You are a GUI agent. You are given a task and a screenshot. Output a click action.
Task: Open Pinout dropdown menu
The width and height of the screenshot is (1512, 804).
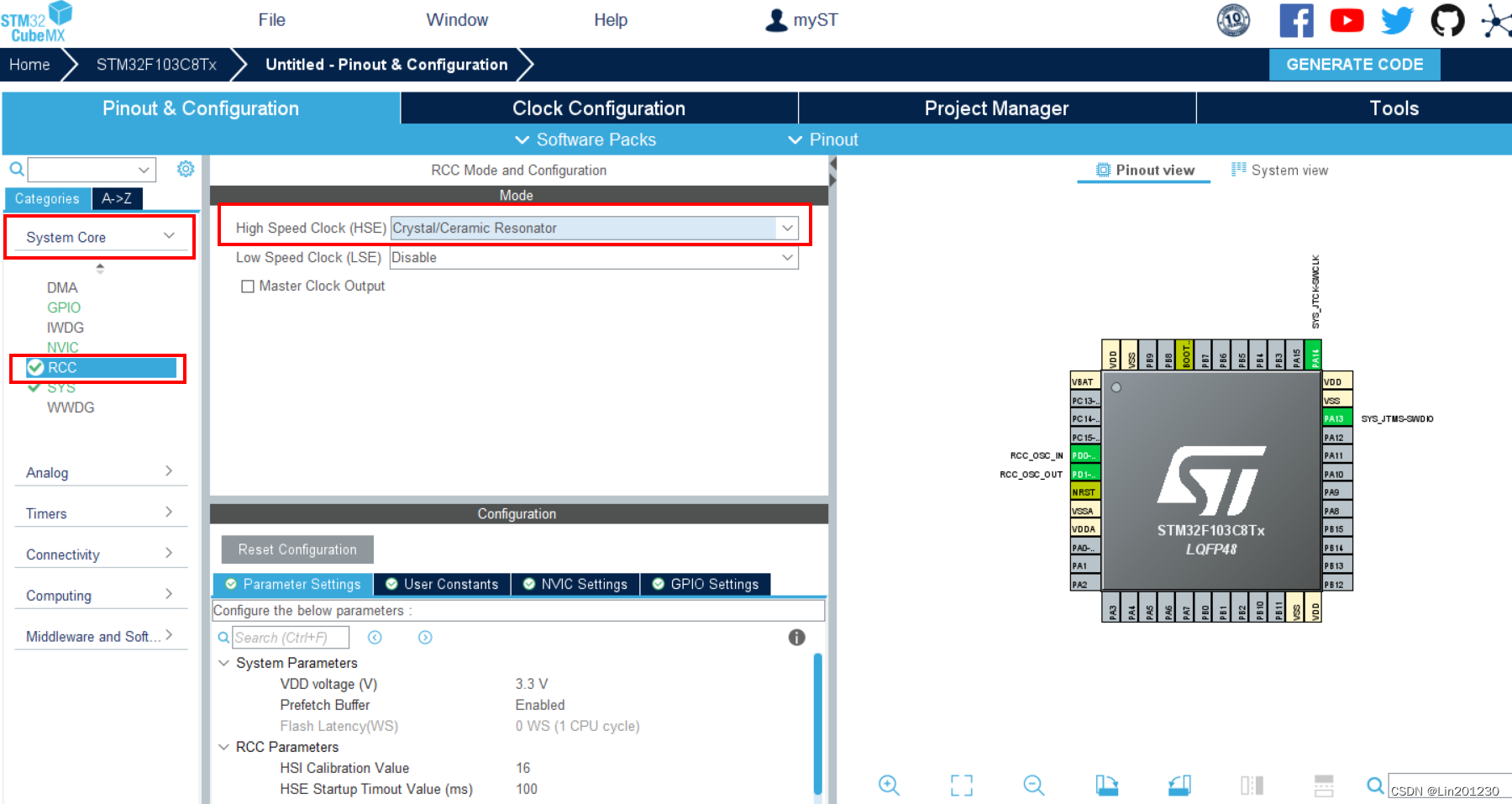pos(823,139)
